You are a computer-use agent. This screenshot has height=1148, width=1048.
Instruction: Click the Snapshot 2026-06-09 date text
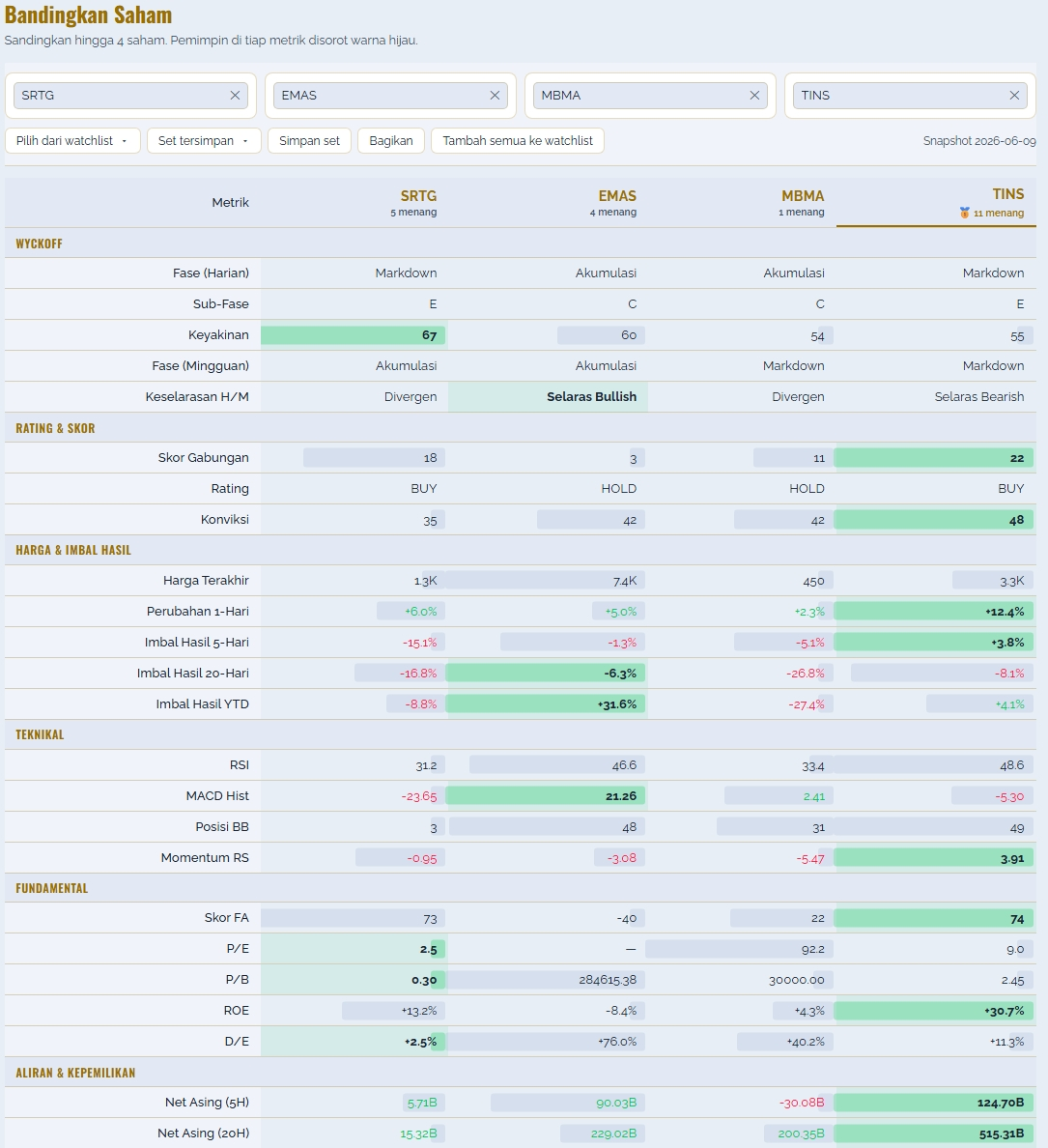979,140
